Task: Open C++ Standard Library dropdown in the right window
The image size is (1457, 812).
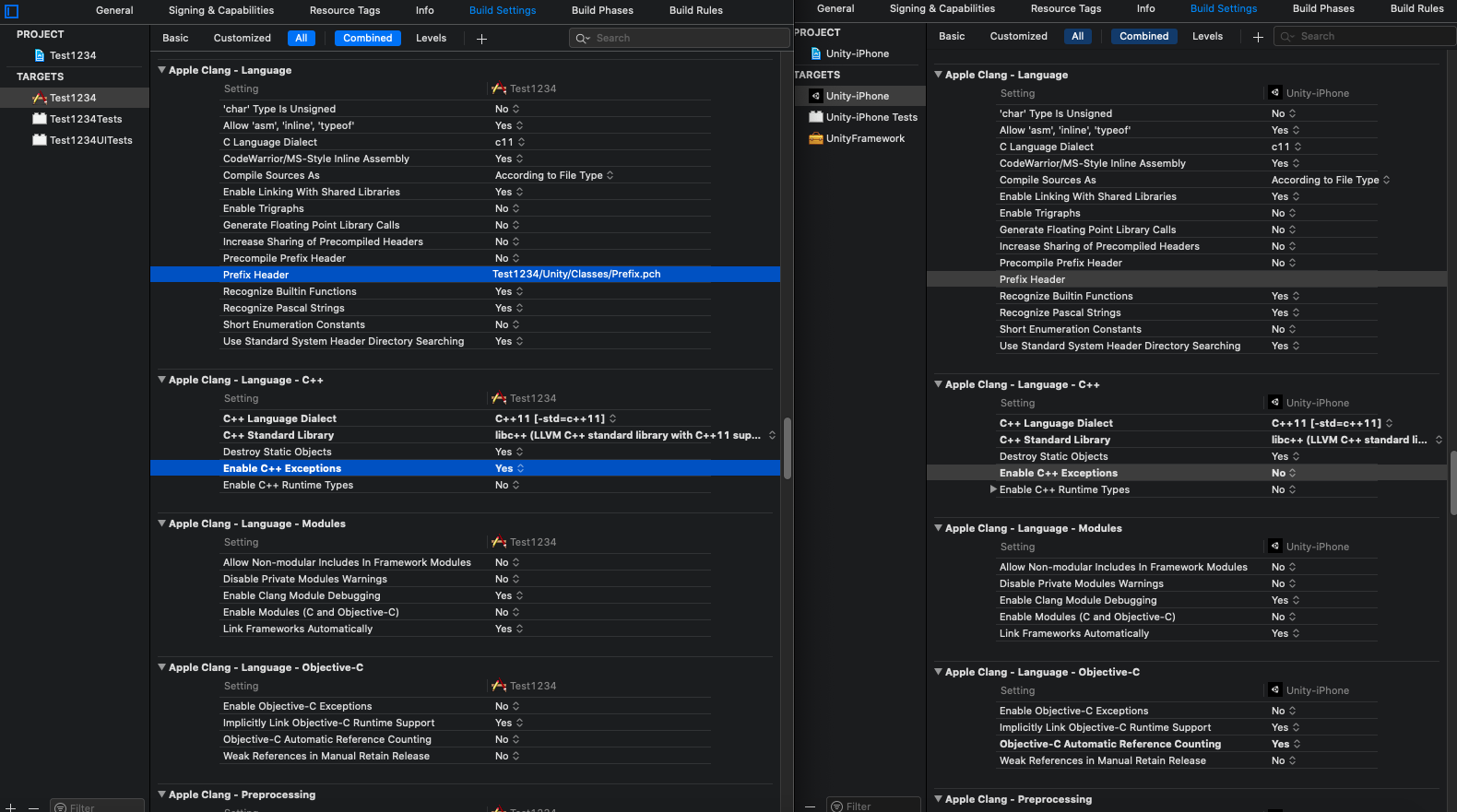Action: 1356,440
